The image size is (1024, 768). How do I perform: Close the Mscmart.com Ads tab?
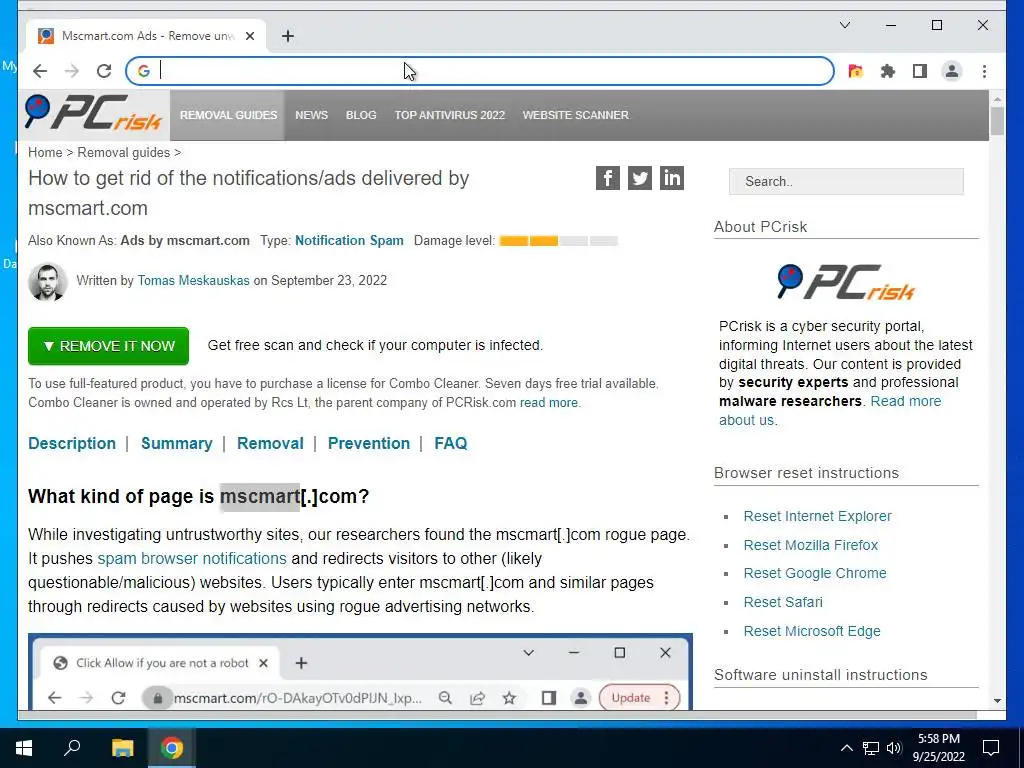[x=249, y=36]
